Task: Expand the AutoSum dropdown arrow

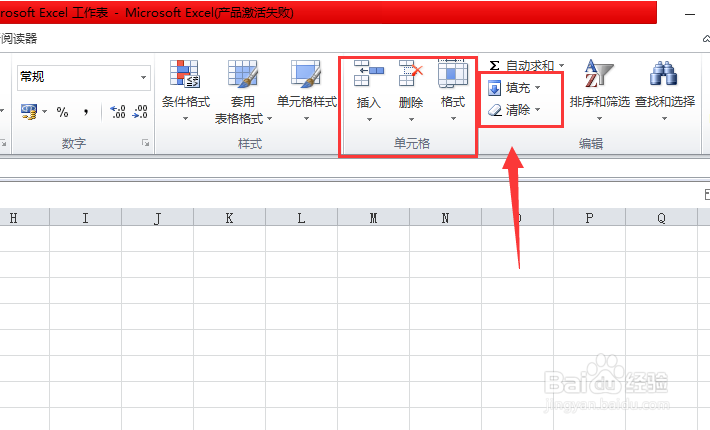Action: [x=561, y=66]
